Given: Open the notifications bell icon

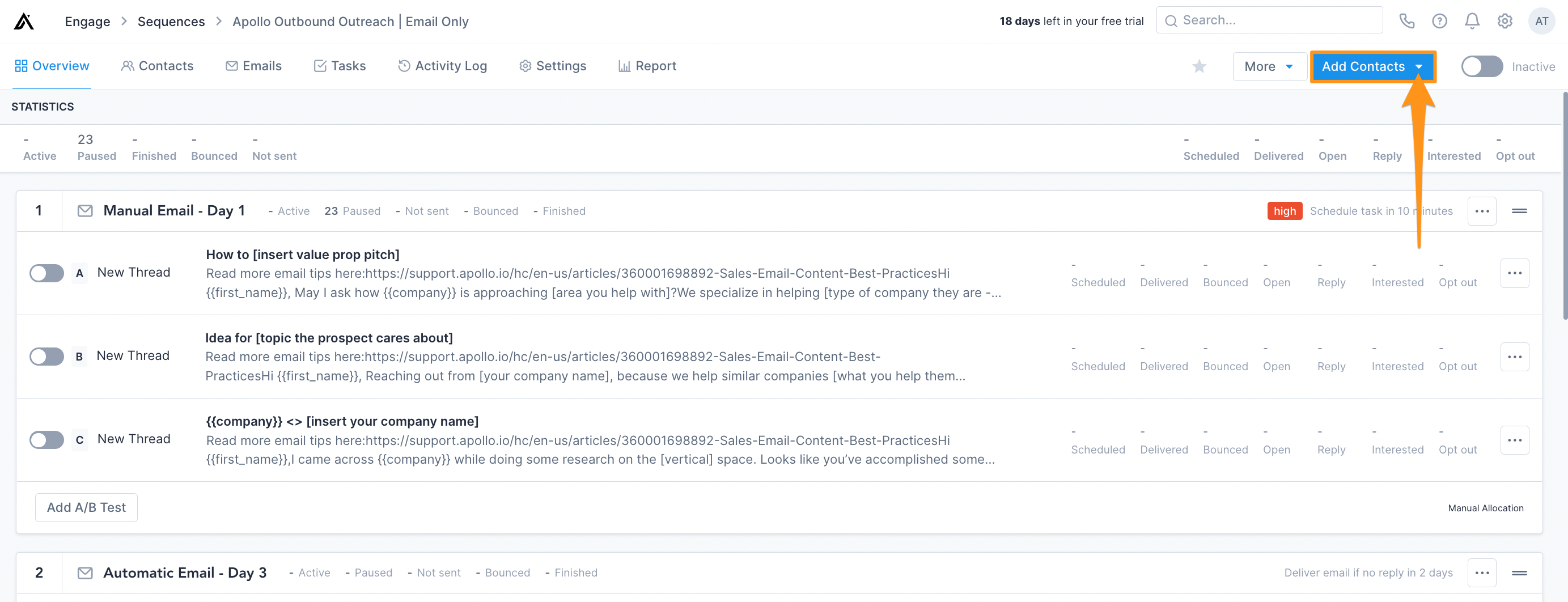Looking at the screenshot, I should (x=1472, y=22).
